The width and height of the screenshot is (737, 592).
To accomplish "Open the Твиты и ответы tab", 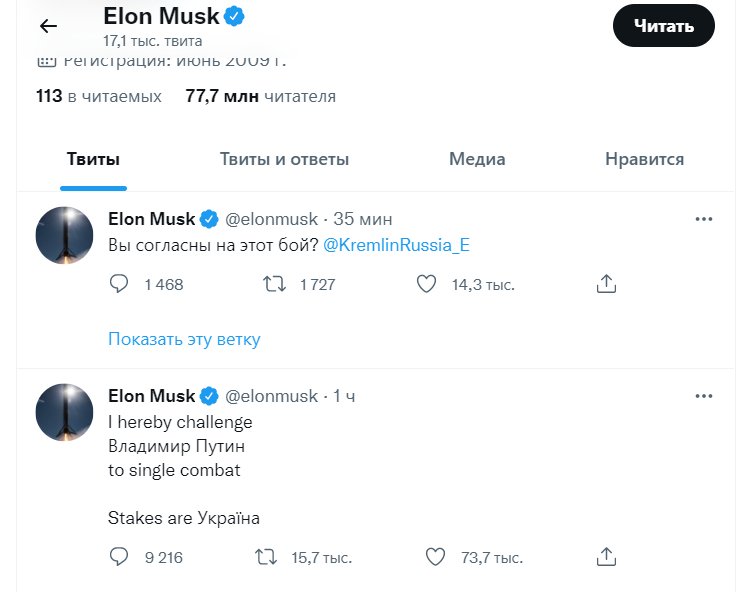I will click(284, 159).
